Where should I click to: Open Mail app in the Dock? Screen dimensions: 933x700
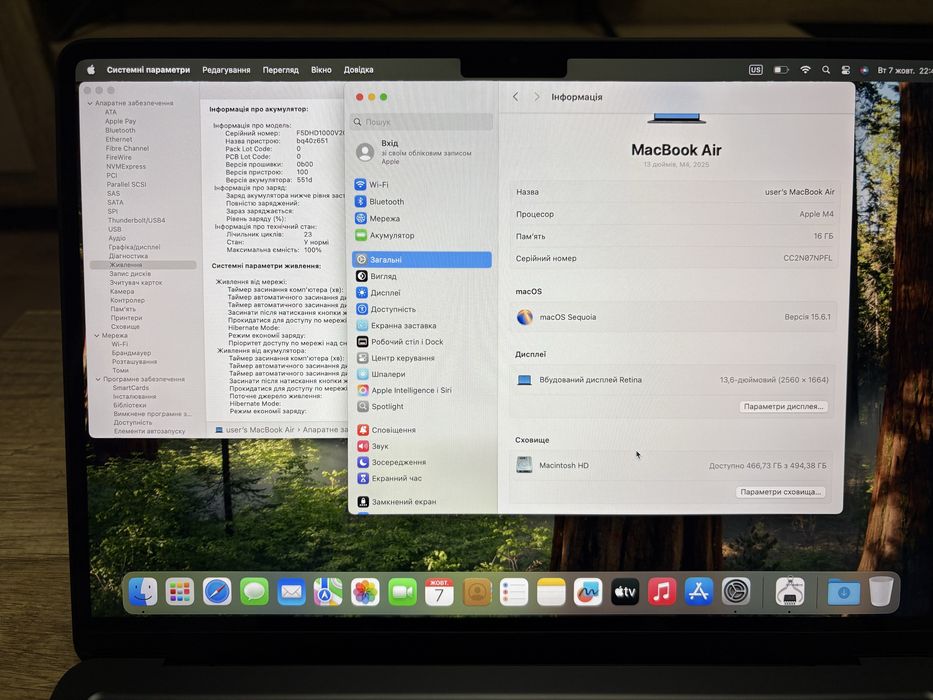pos(292,592)
